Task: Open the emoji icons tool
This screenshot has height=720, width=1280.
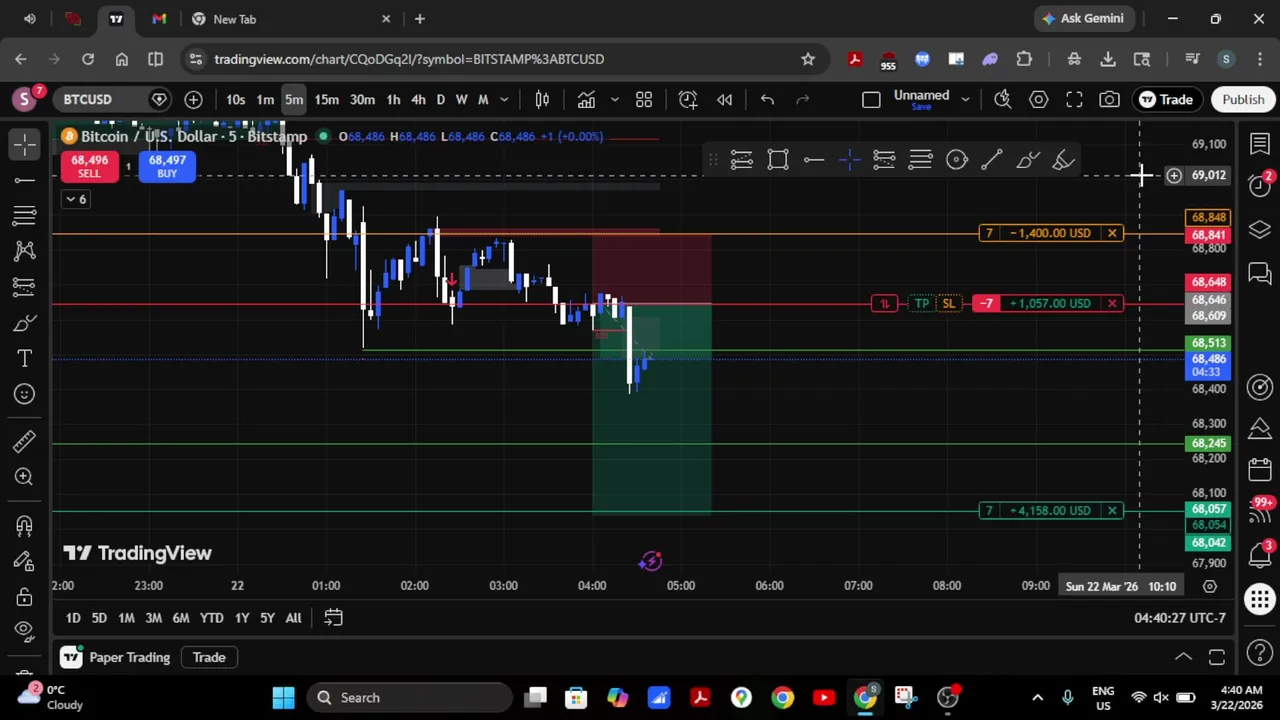Action: click(x=24, y=394)
